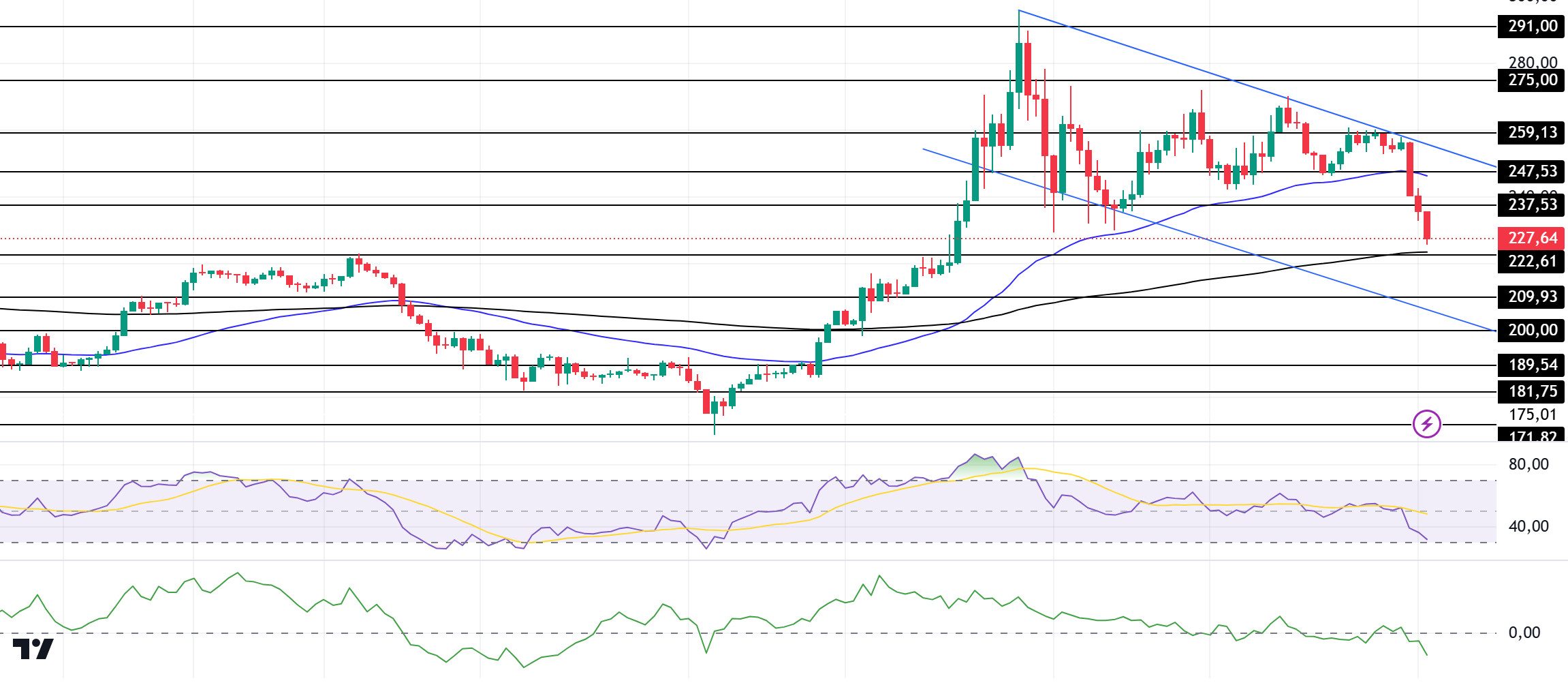
Task: Click the purple lightning bolt icon
Action: point(1426,424)
